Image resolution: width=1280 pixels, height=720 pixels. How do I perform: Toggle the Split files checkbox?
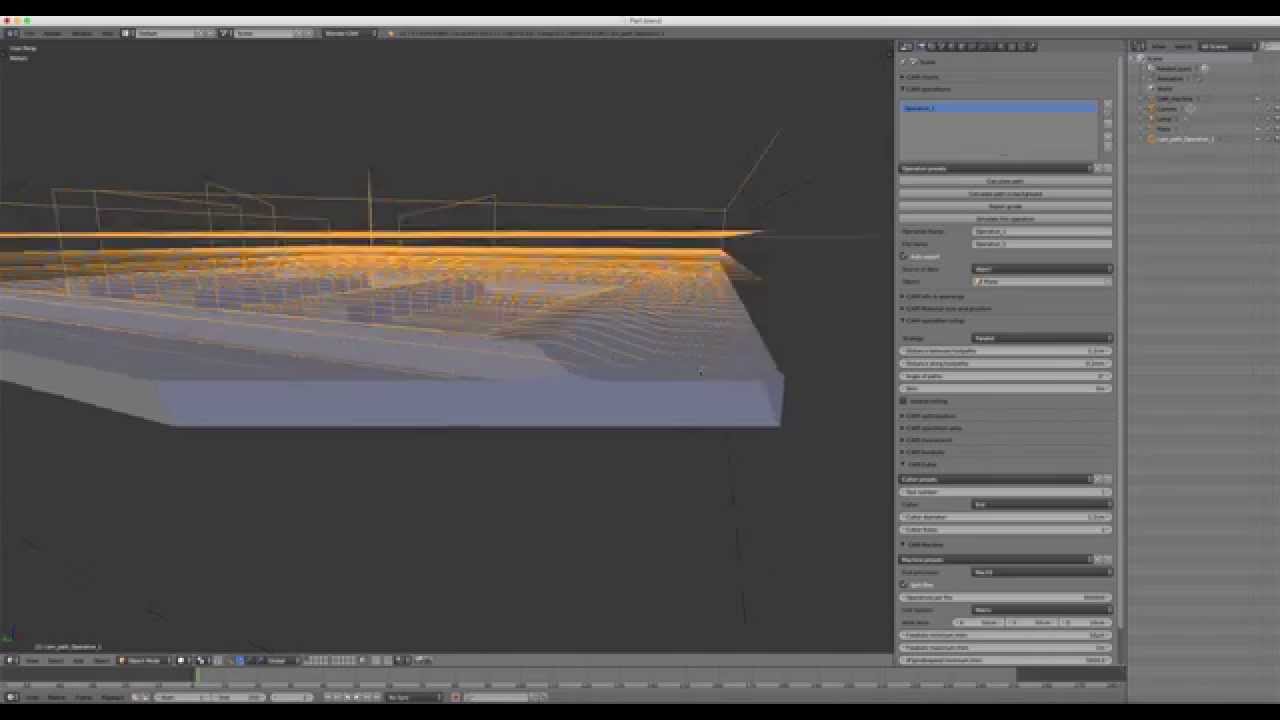[904, 584]
